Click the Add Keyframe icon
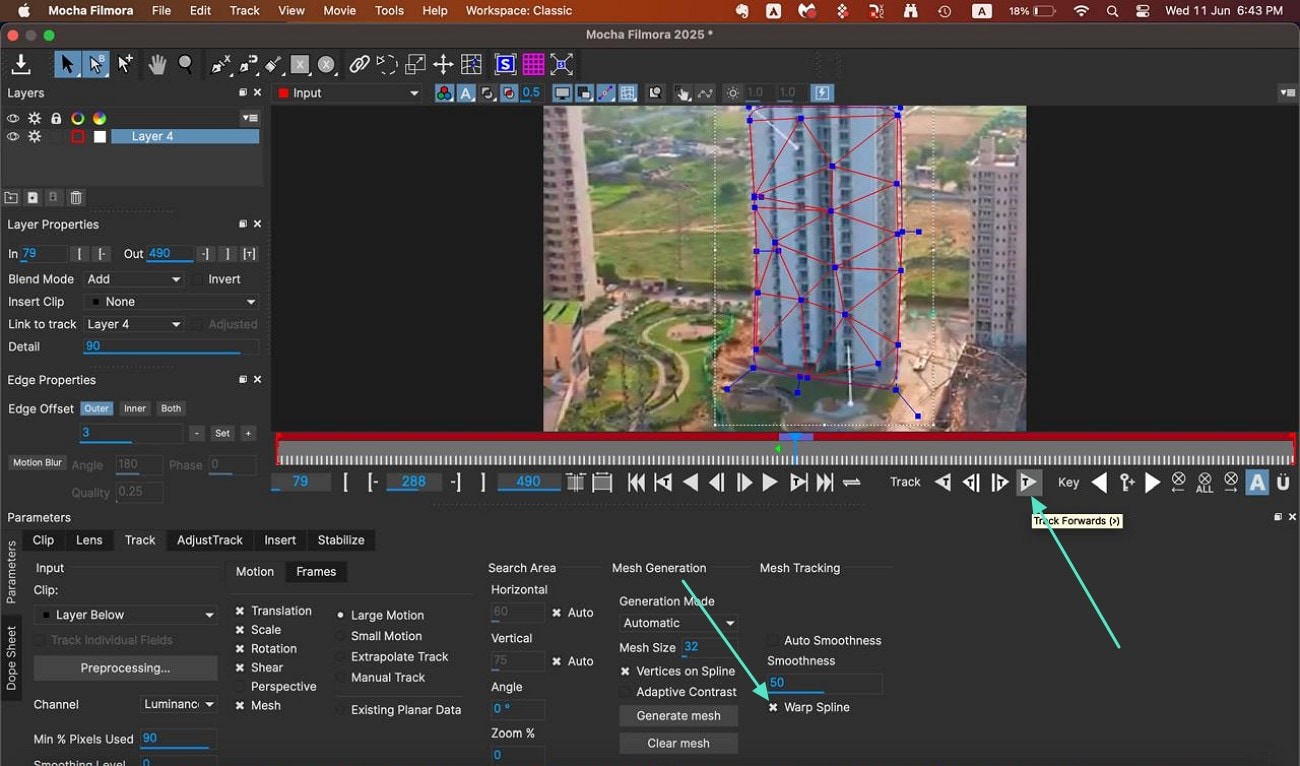 (1127, 483)
